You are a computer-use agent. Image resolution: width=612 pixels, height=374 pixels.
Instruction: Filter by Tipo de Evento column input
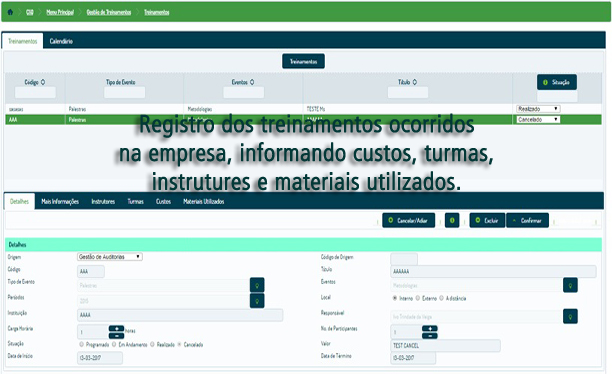coord(125,93)
